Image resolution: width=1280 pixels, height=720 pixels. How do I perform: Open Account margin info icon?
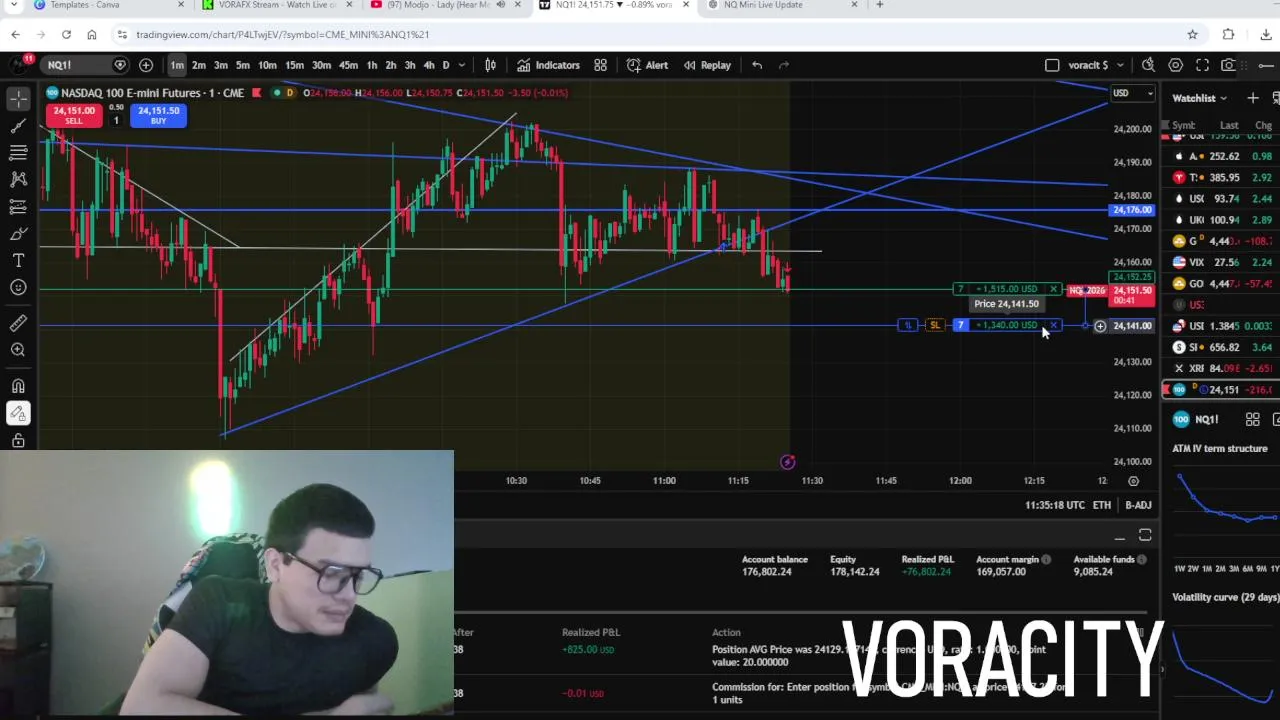1046,559
